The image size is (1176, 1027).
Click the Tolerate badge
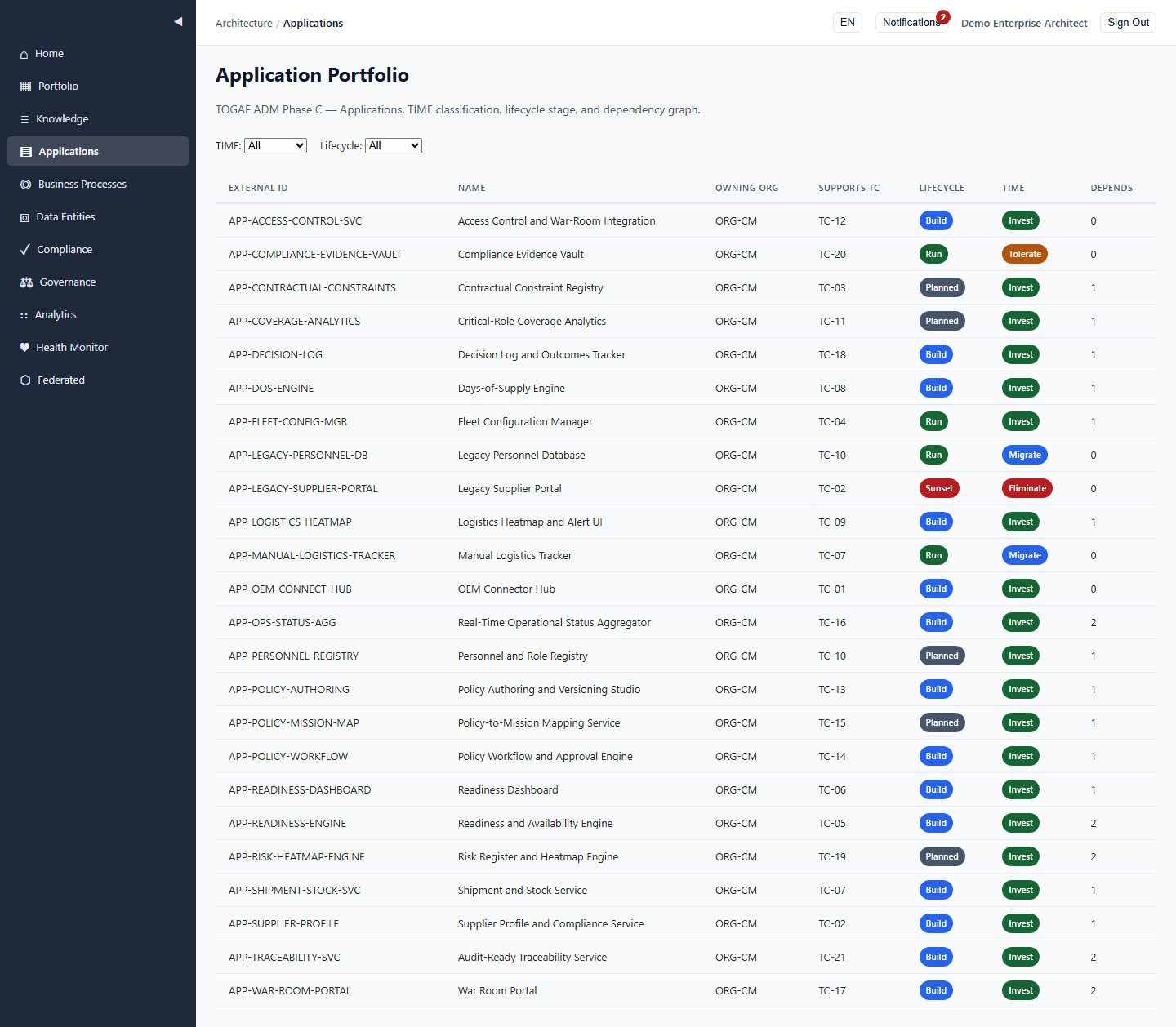[1025, 255]
